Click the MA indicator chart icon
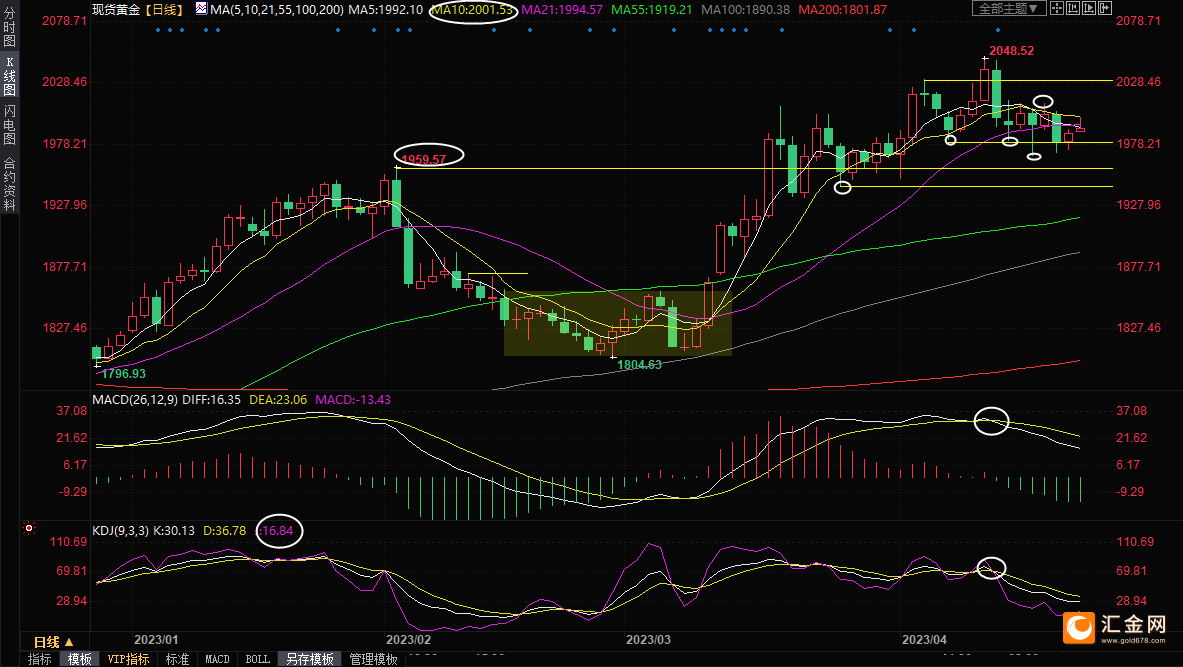The height and width of the screenshot is (667, 1183). (x=201, y=9)
